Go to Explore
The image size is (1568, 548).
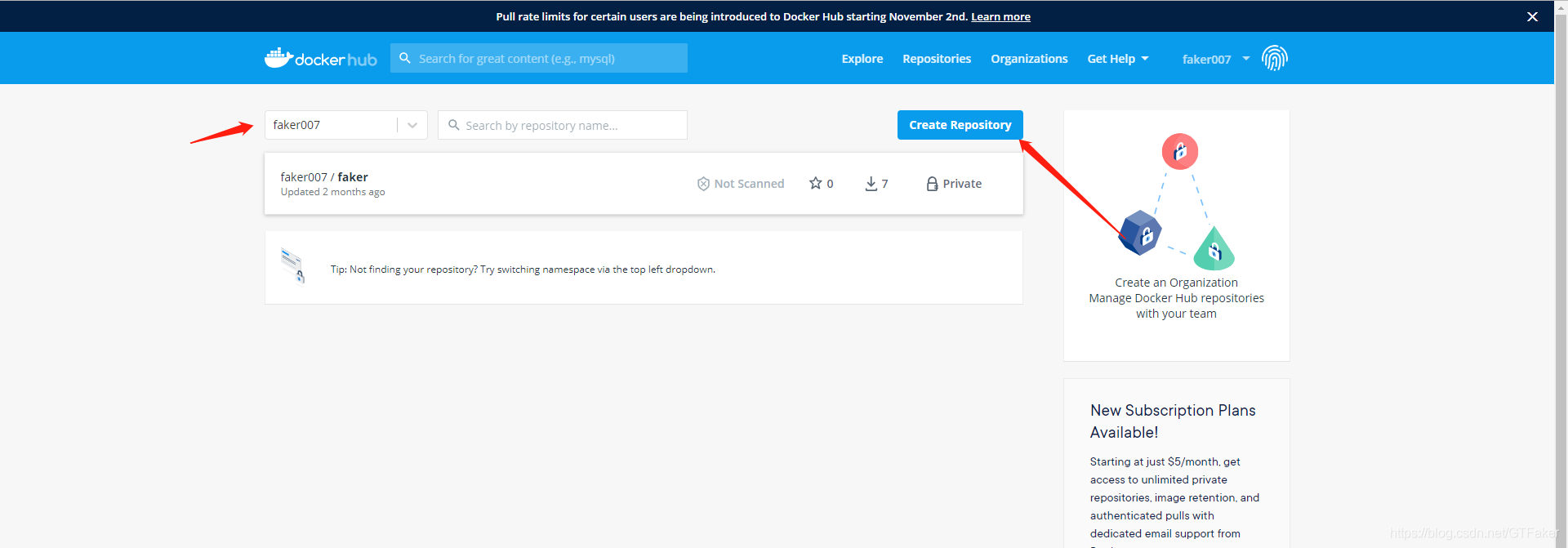coord(862,59)
